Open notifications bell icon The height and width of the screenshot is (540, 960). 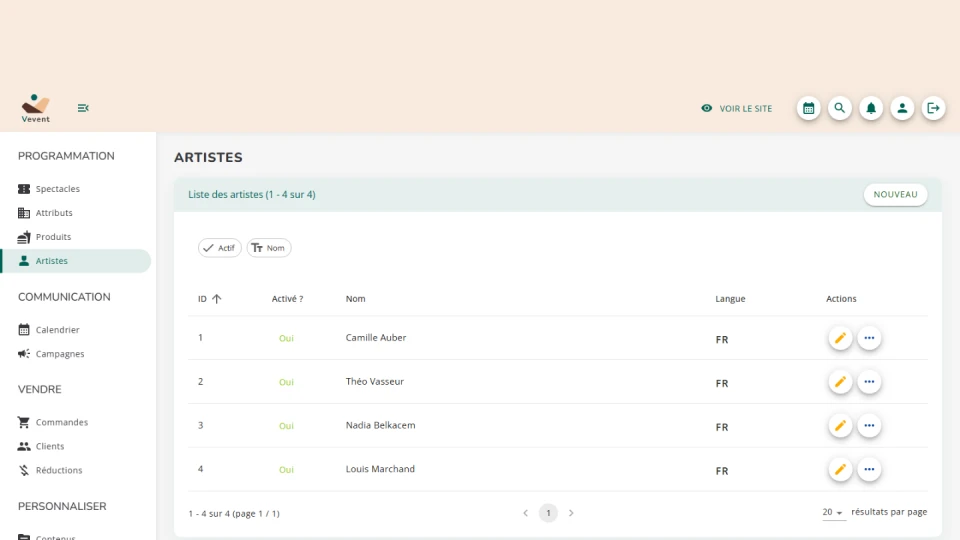point(871,108)
